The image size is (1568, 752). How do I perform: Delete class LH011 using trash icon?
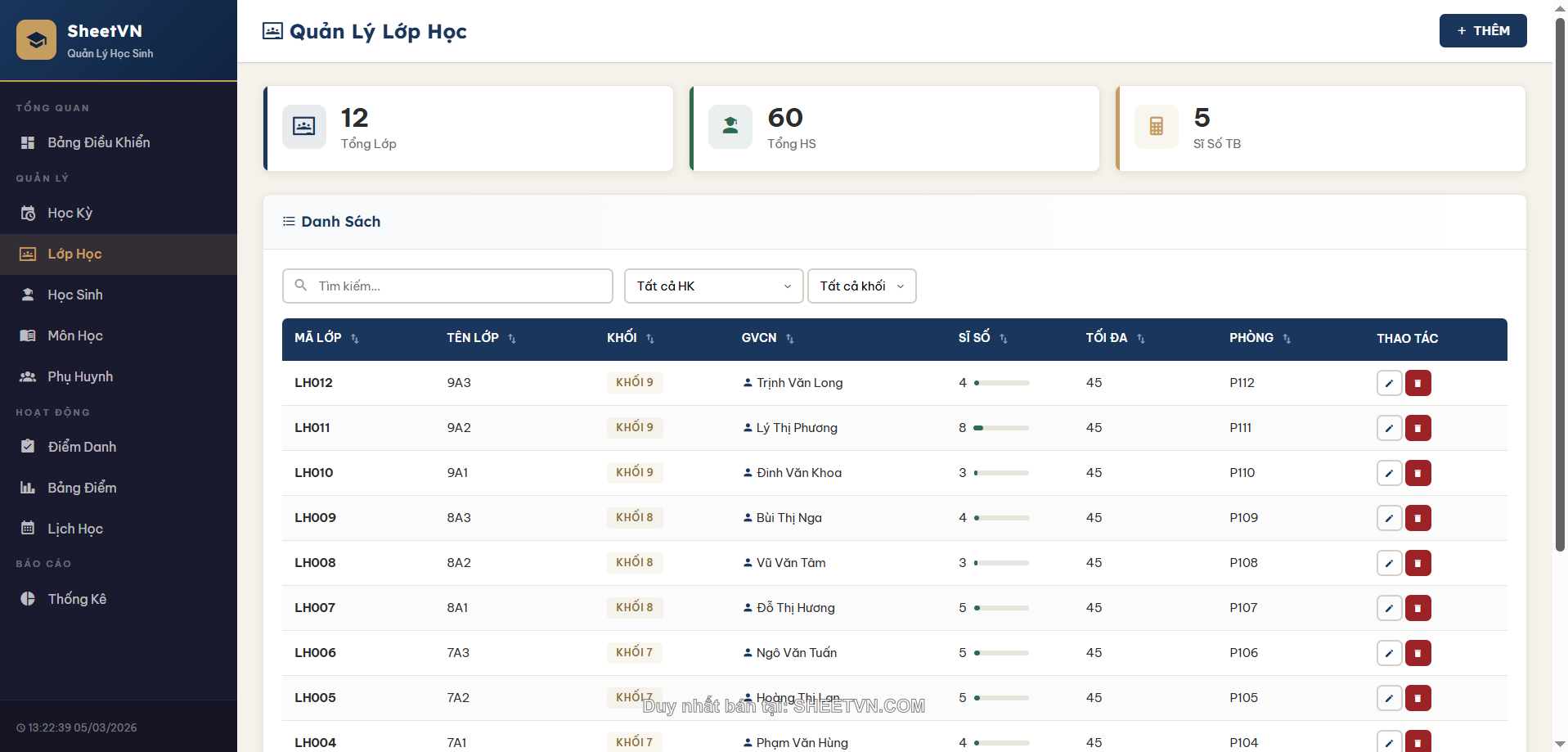tap(1417, 428)
